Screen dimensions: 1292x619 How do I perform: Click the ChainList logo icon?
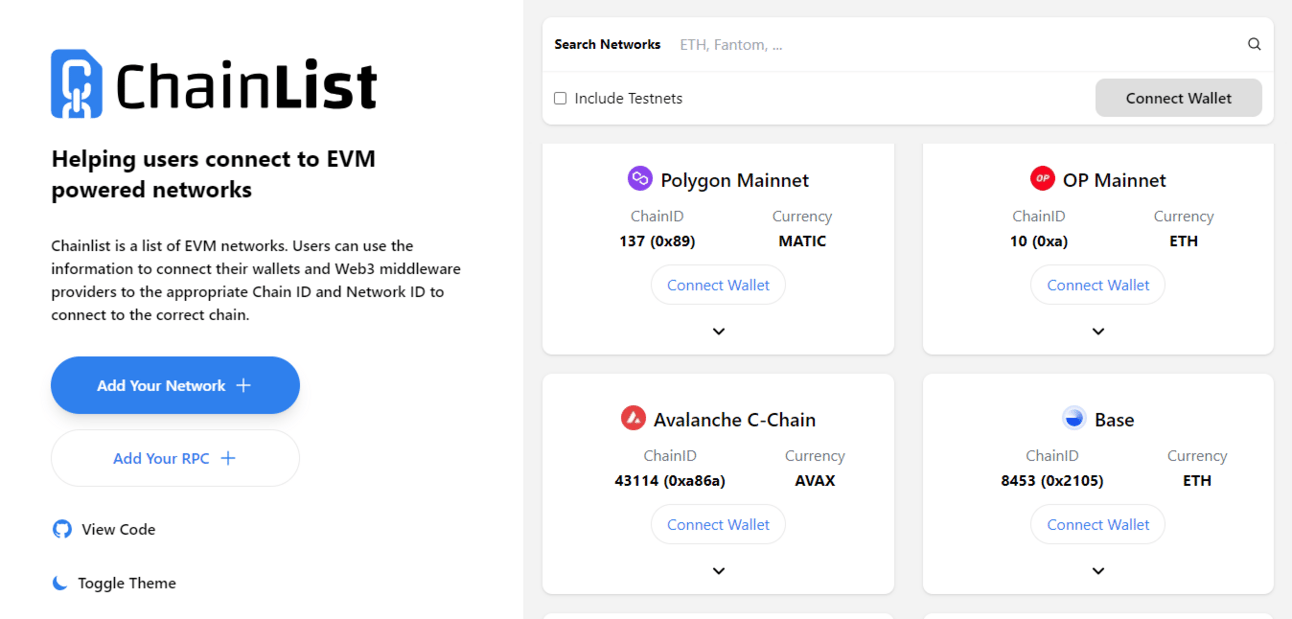pos(77,84)
